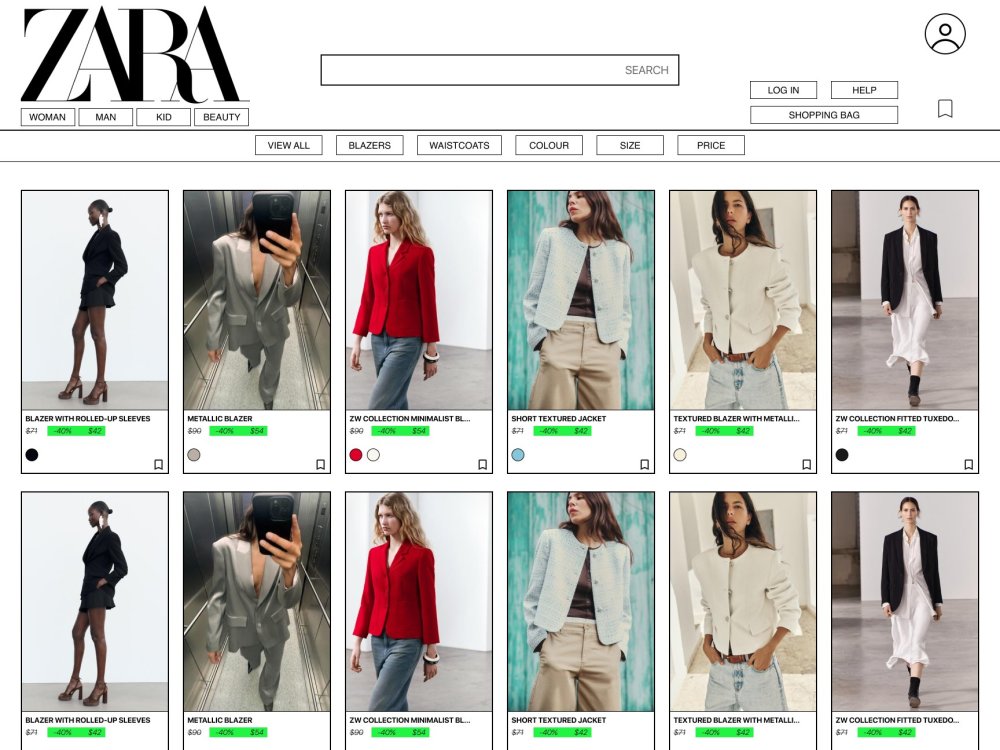Open the MAN section

click(106, 117)
